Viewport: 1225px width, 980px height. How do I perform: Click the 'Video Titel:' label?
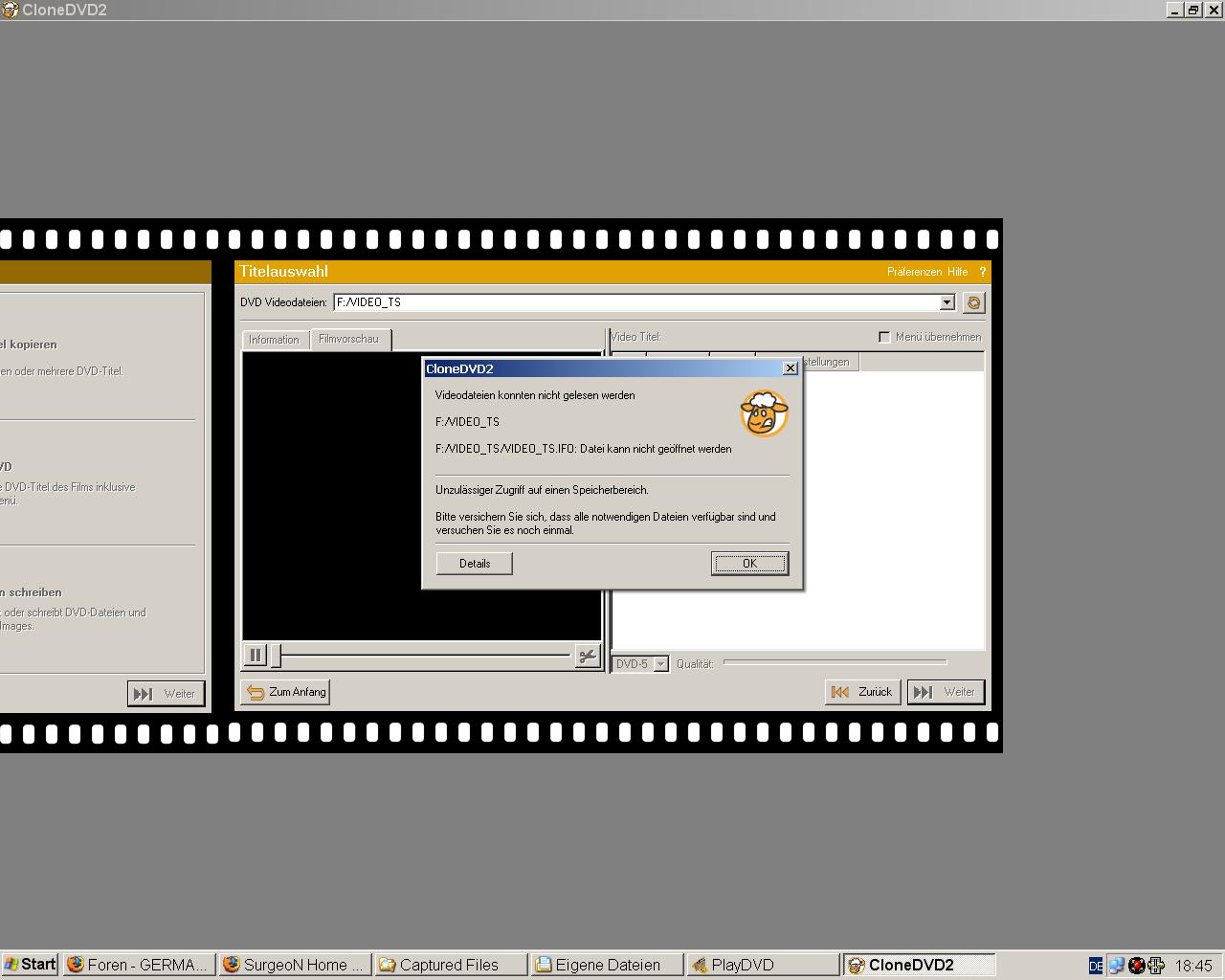point(636,337)
